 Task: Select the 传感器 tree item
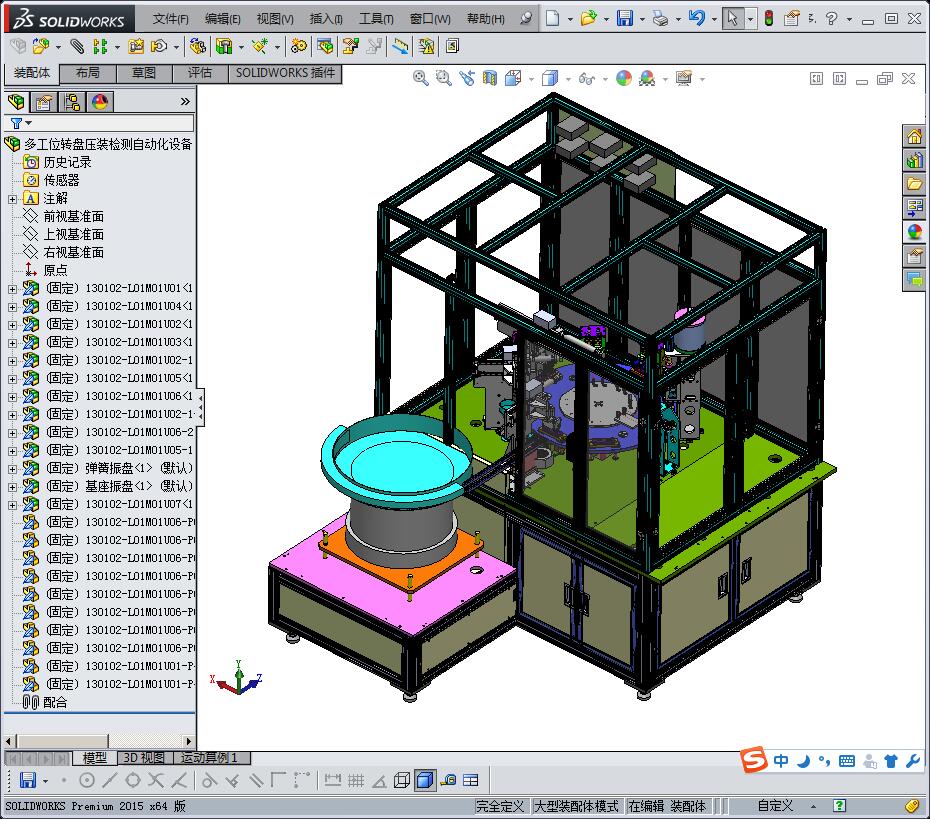[x=62, y=180]
